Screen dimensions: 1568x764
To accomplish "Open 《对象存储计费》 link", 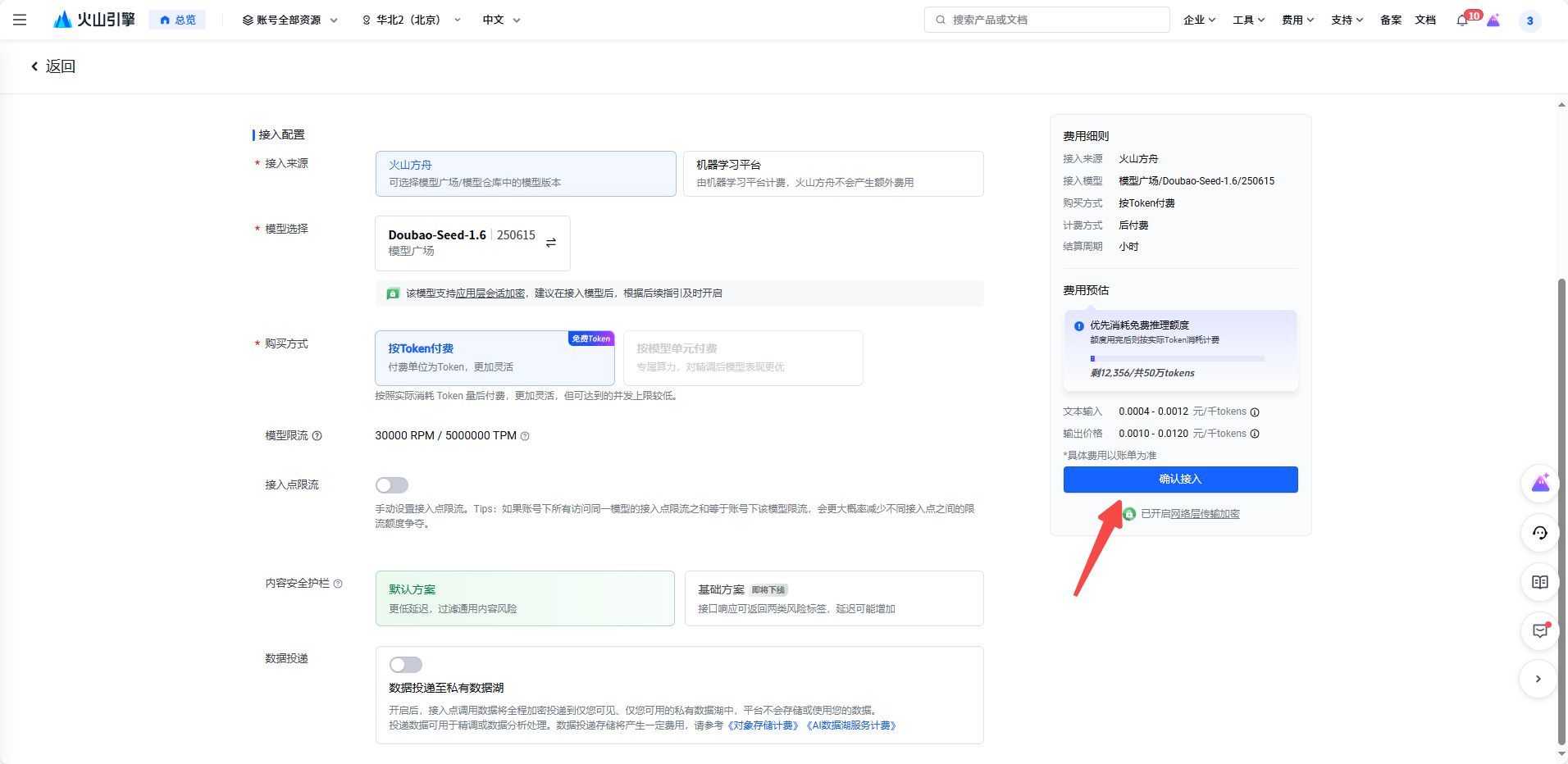I will pos(763,725).
